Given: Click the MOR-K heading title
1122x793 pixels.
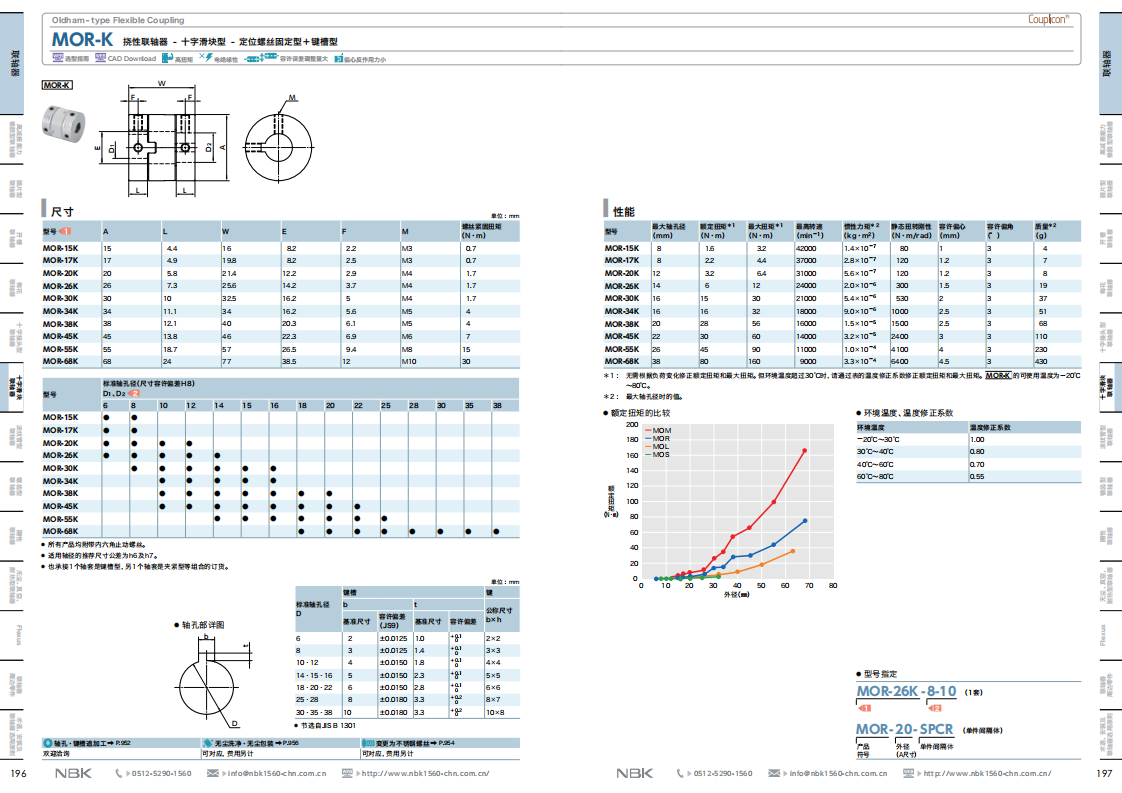Looking at the screenshot, I should 82,39.
